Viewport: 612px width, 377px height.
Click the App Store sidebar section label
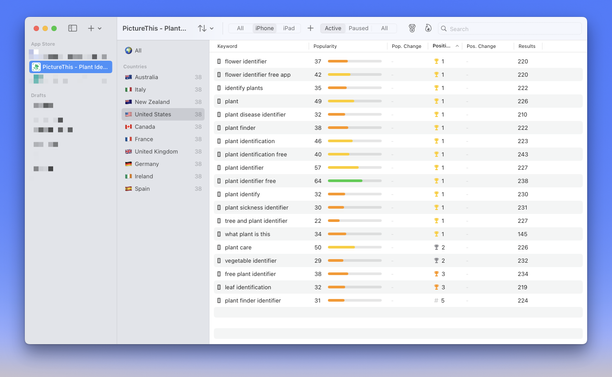point(43,44)
